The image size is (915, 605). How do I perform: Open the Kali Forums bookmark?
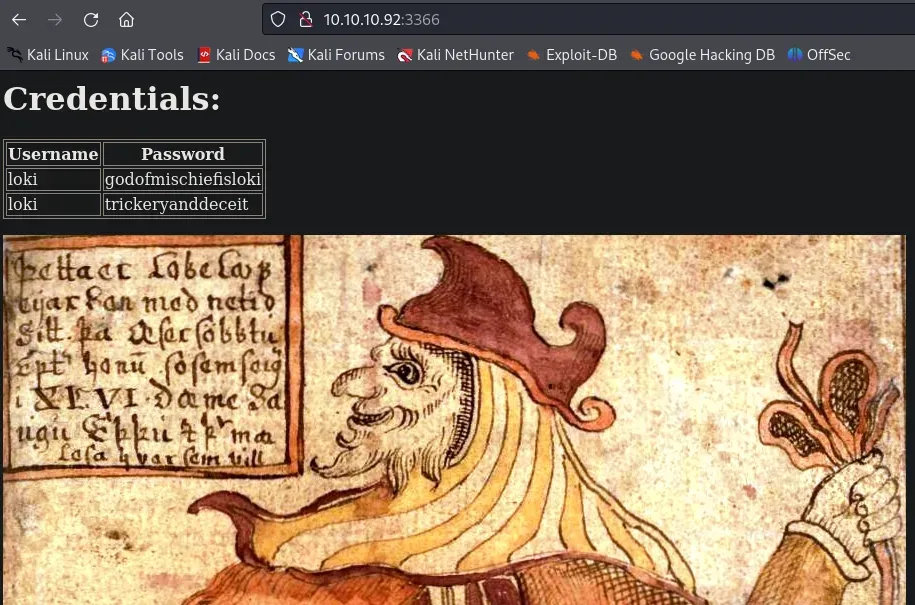tap(336, 55)
